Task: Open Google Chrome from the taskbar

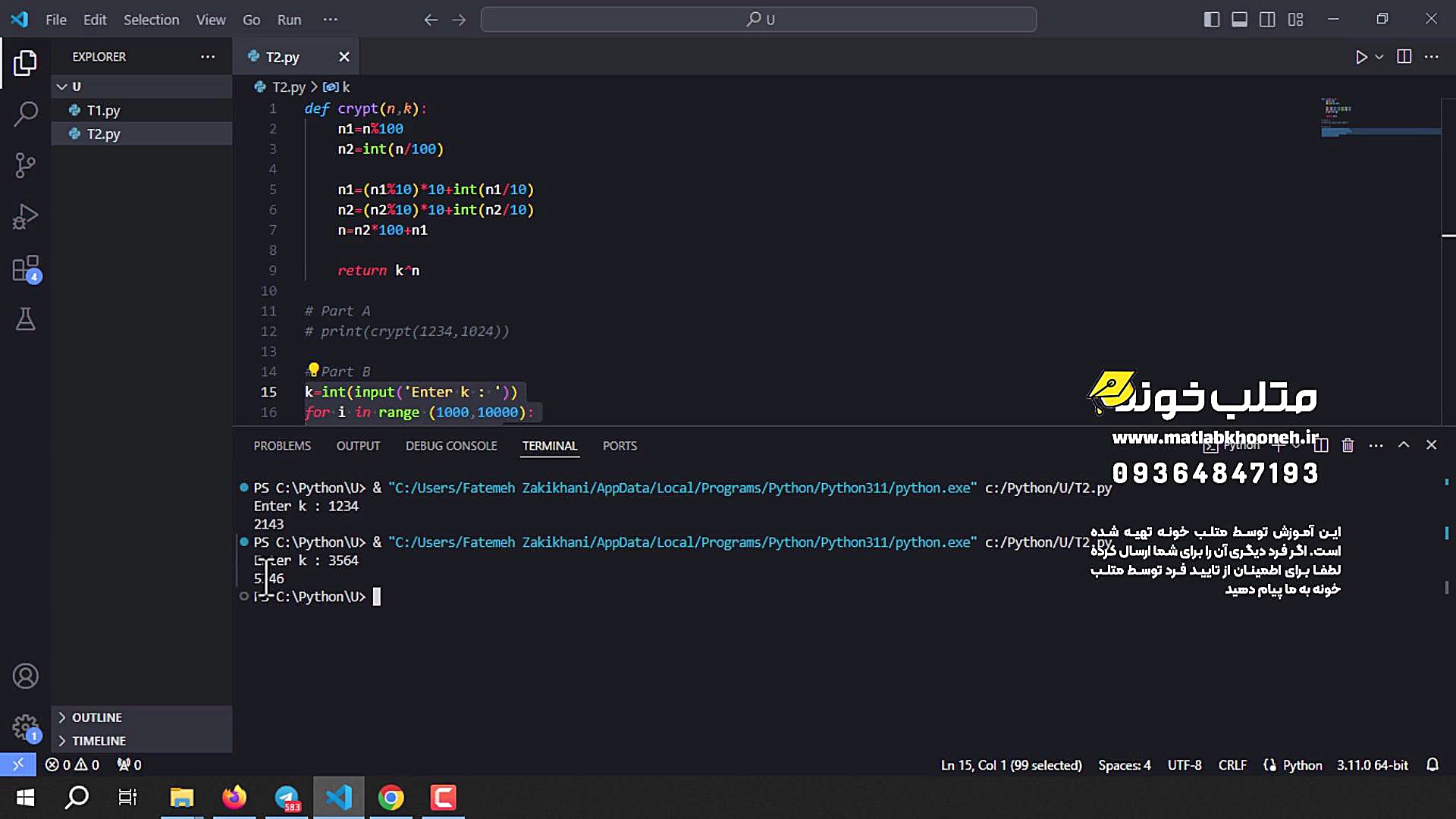Action: [x=391, y=798]
